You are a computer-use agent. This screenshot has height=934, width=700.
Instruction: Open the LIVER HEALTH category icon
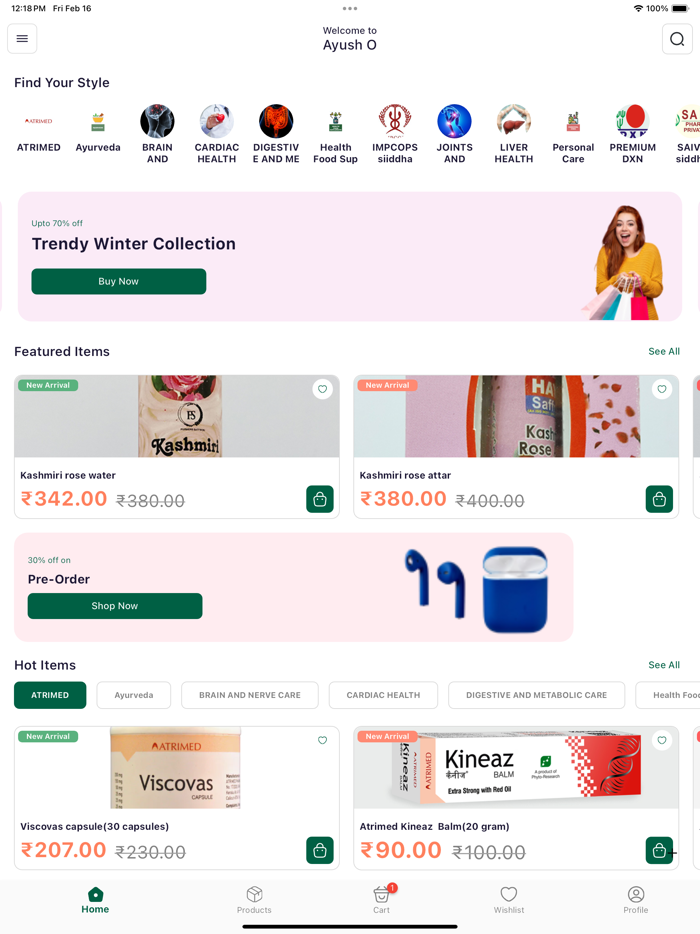click(514, 121)
